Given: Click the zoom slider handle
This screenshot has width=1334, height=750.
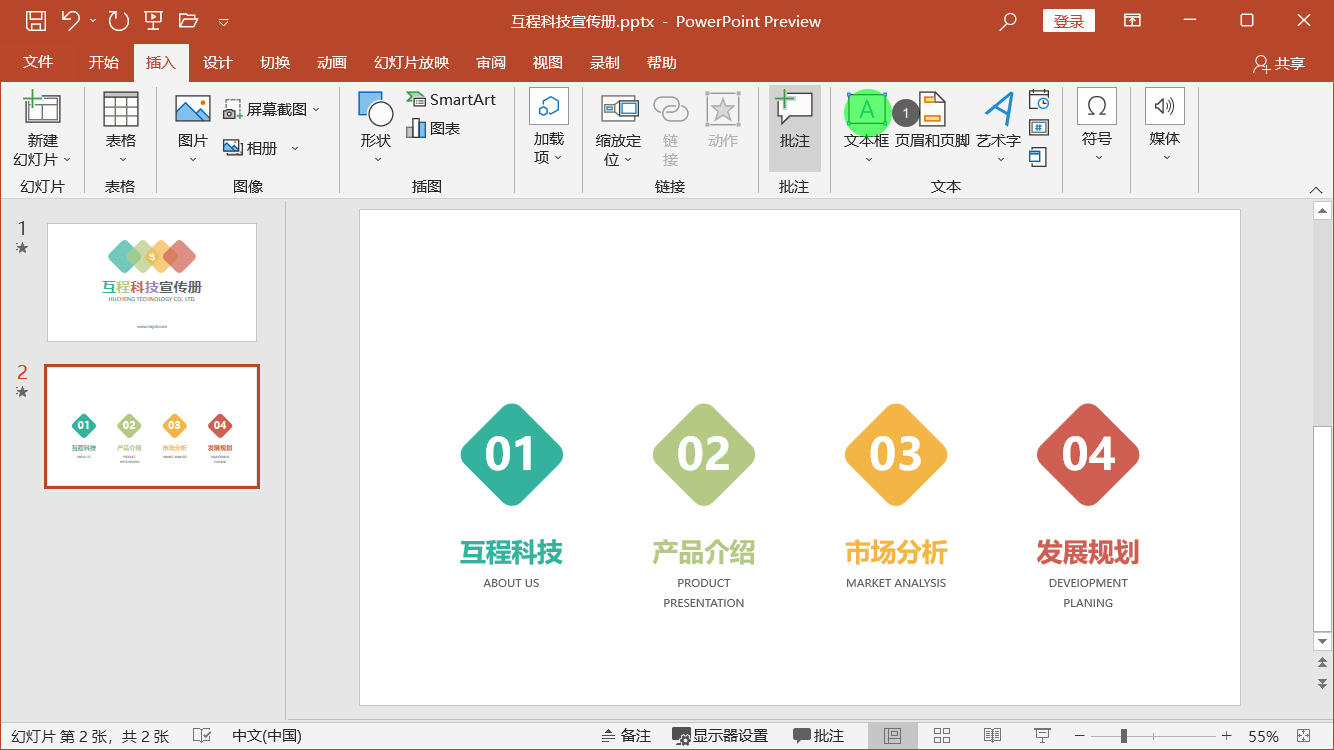Looking at the screenshot, I should pyautogui.click(x=1124, y=736).
